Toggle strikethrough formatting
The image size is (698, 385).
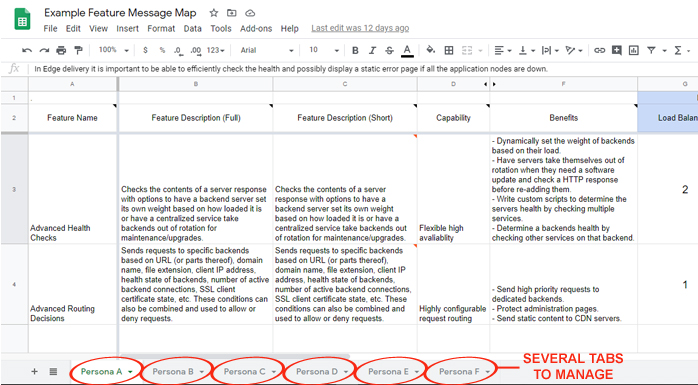389,50
